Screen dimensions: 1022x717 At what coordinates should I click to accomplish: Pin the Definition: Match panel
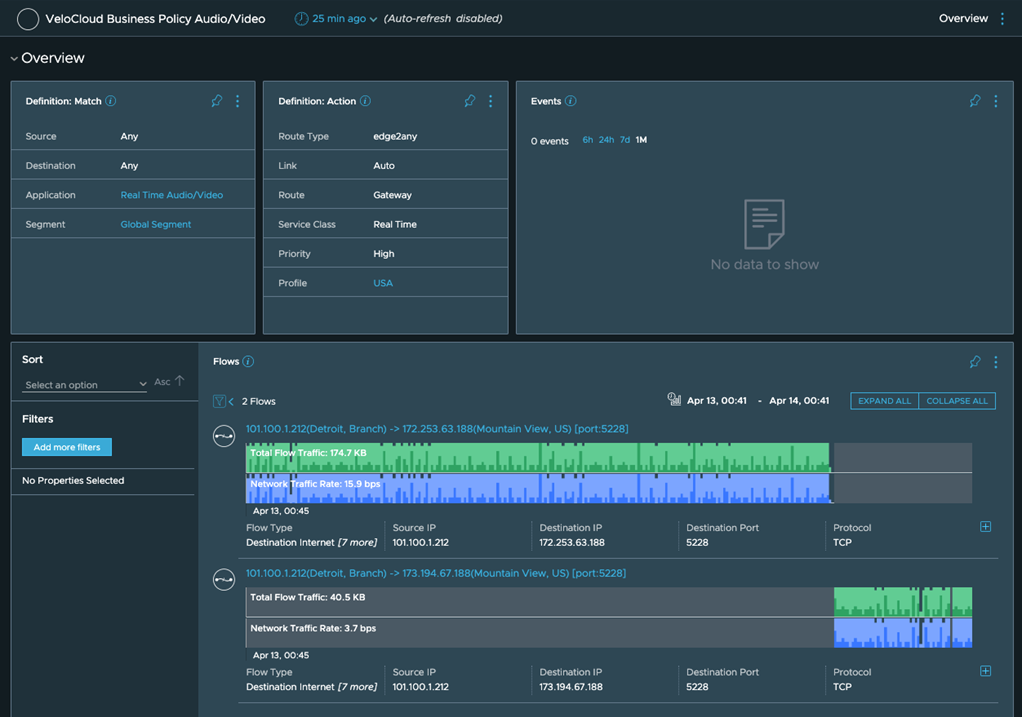click(x=217, y=101)
